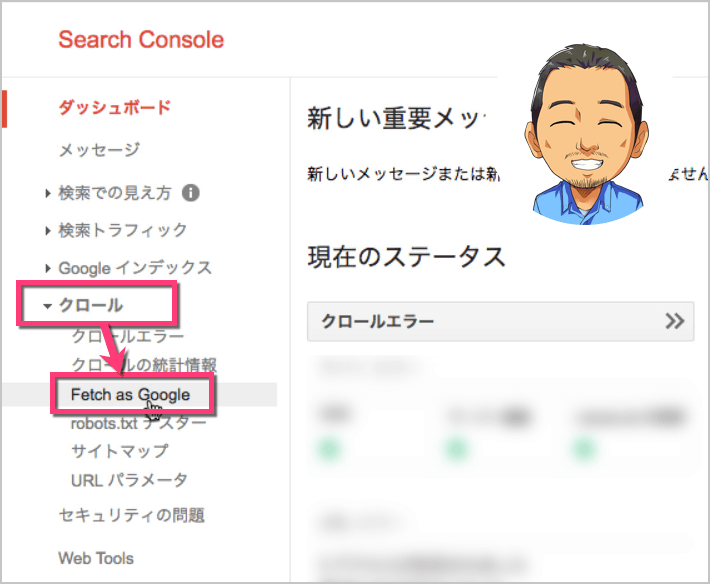
Task: Click the 新しい重要メッ heading
Action: coord(396,119)
